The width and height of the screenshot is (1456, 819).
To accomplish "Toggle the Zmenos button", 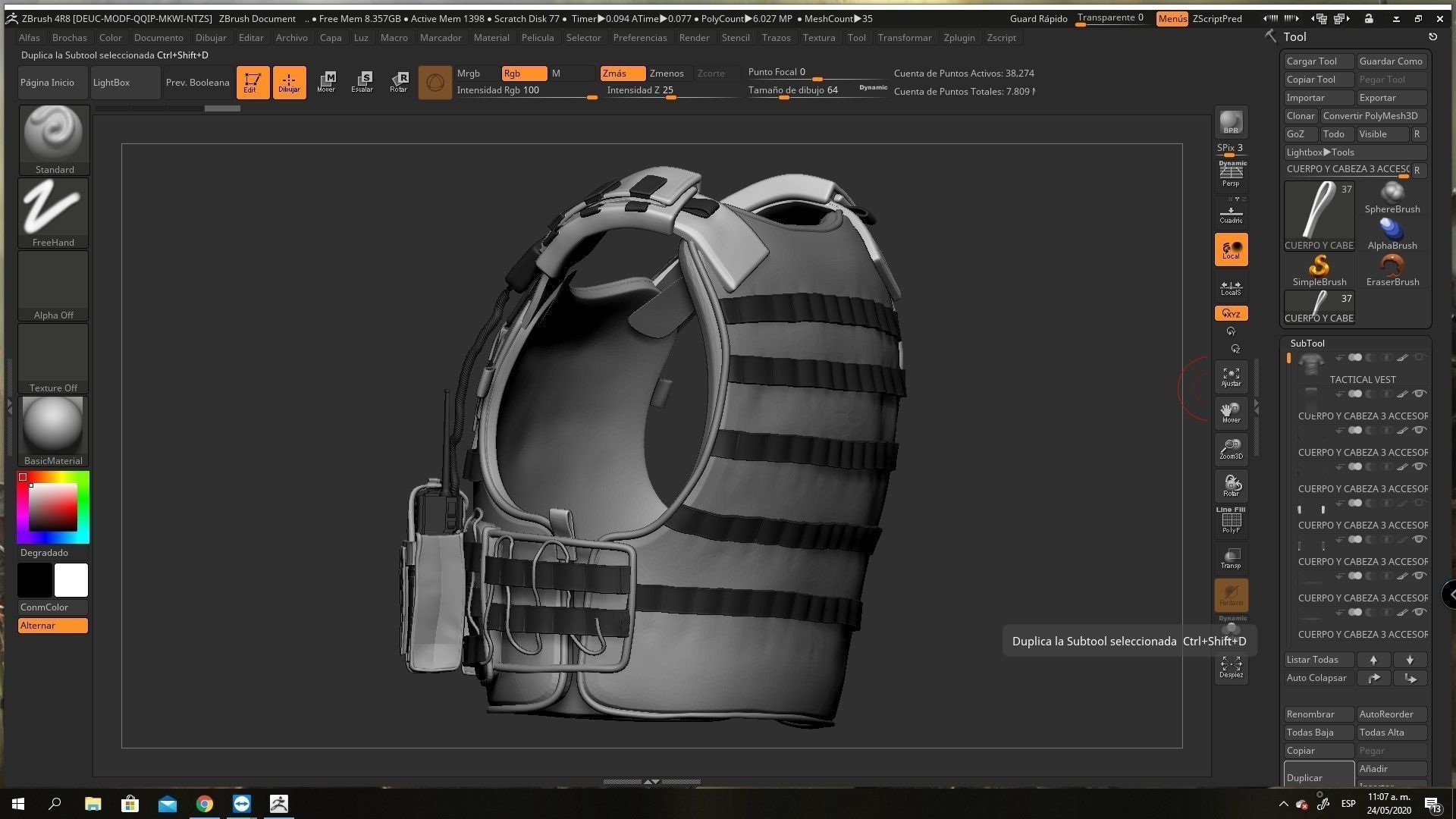I will 667,74.
